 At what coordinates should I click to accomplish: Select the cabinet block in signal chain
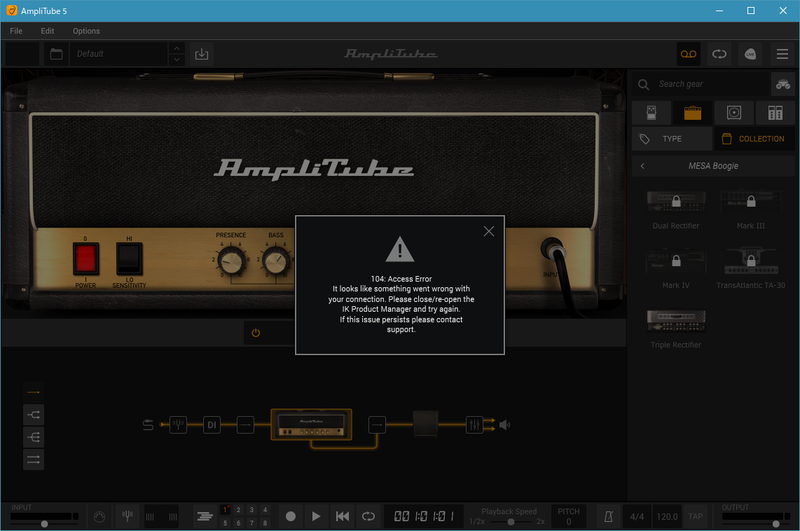(426, 424)
